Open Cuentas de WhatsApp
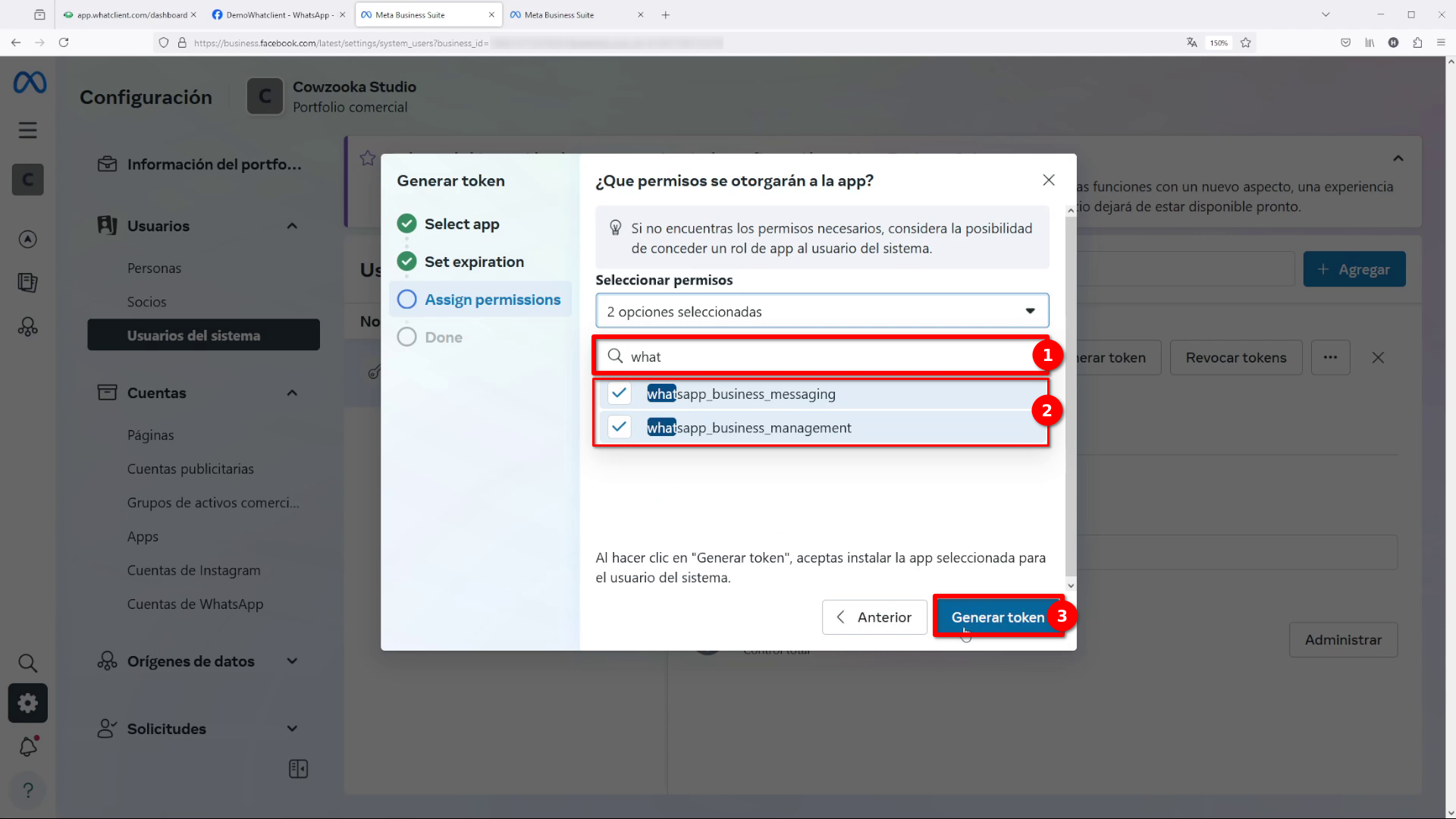This screenshot has width=1456, height=819. tap(195, 604)
